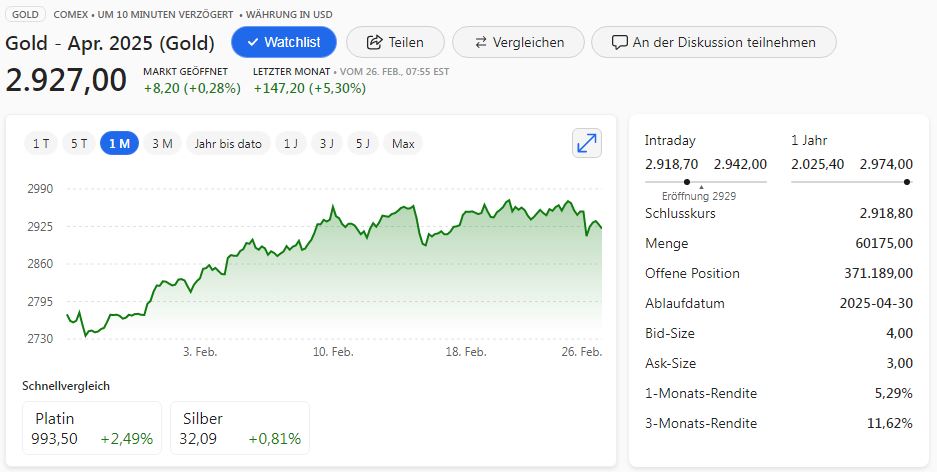Expand the chart to fullscreen
937x472 pixels.
pyautogui.click(x=587, y=143)
